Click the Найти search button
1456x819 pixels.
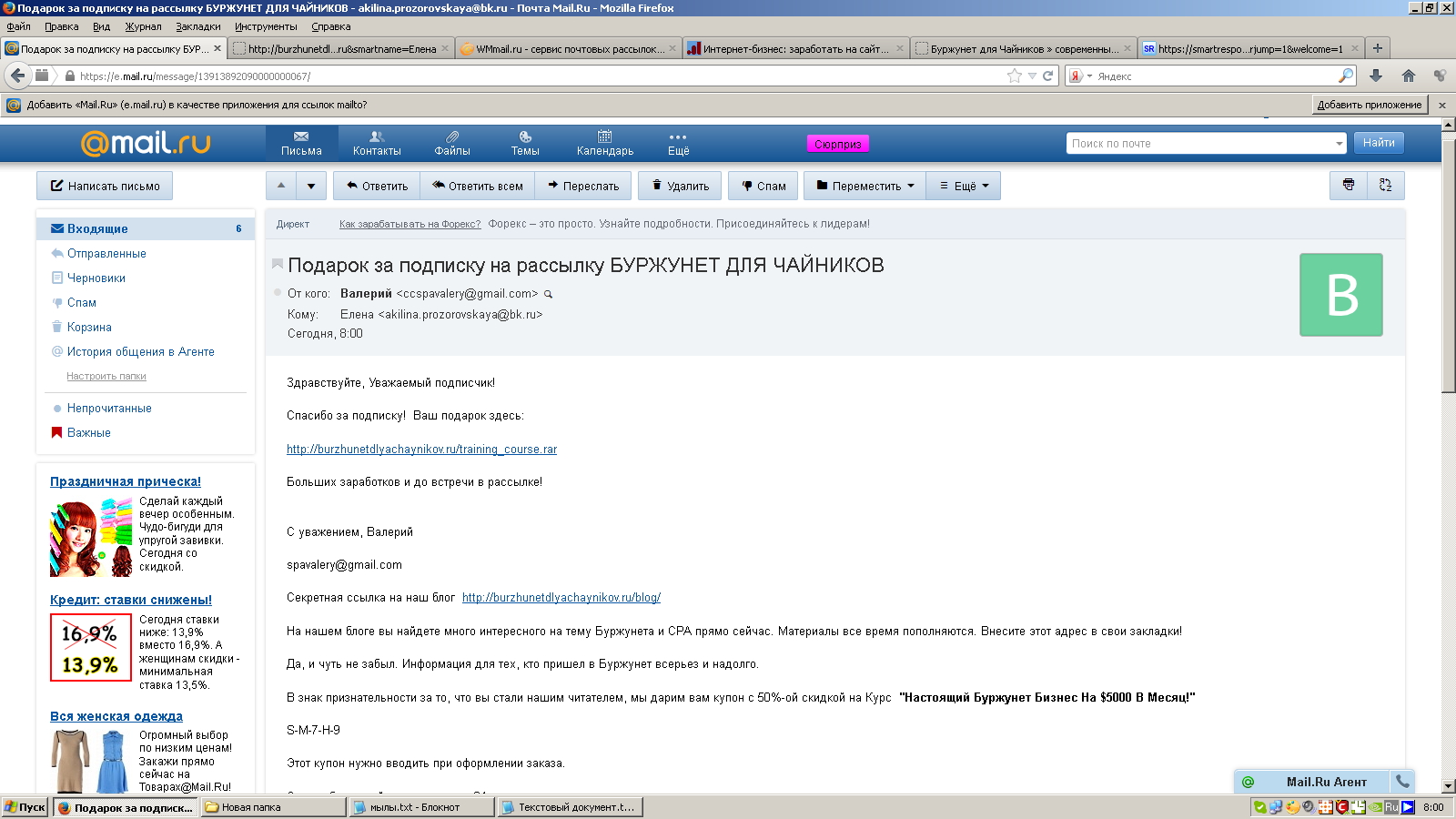point(1379,143)
